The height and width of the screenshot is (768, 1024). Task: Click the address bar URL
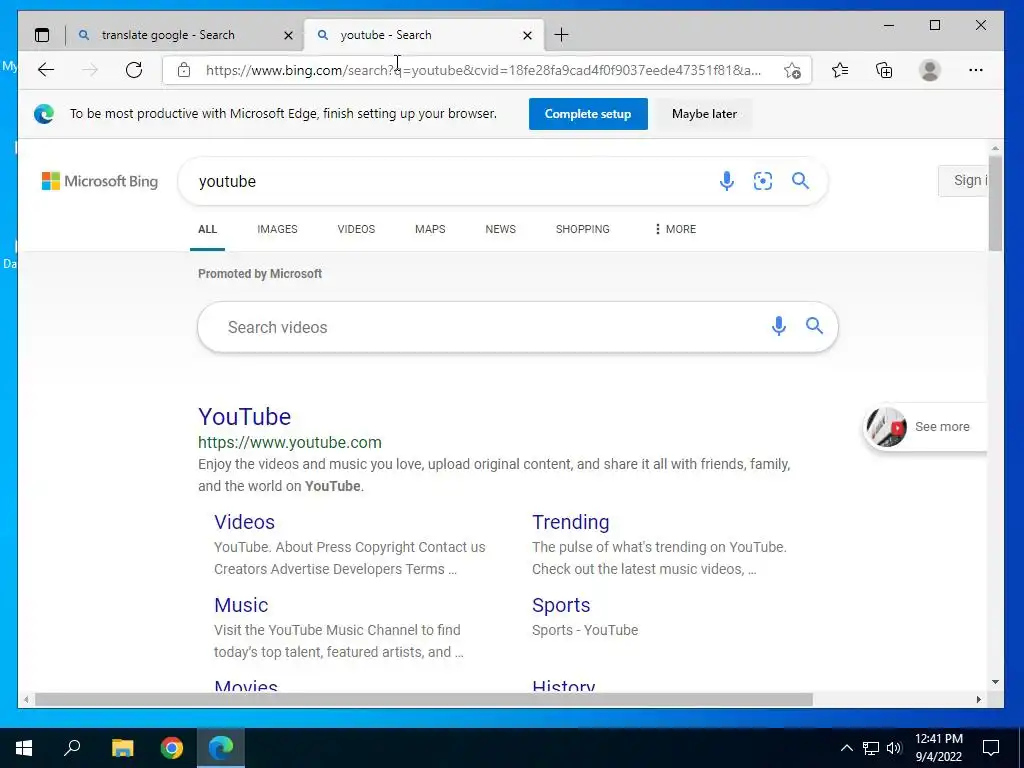point(483,70)
